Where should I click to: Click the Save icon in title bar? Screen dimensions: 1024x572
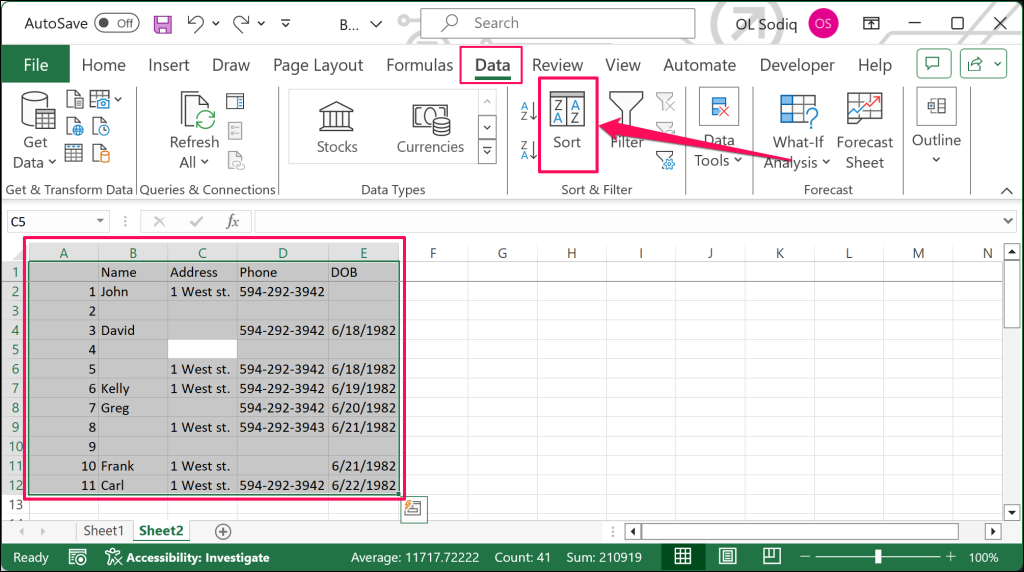162,22
